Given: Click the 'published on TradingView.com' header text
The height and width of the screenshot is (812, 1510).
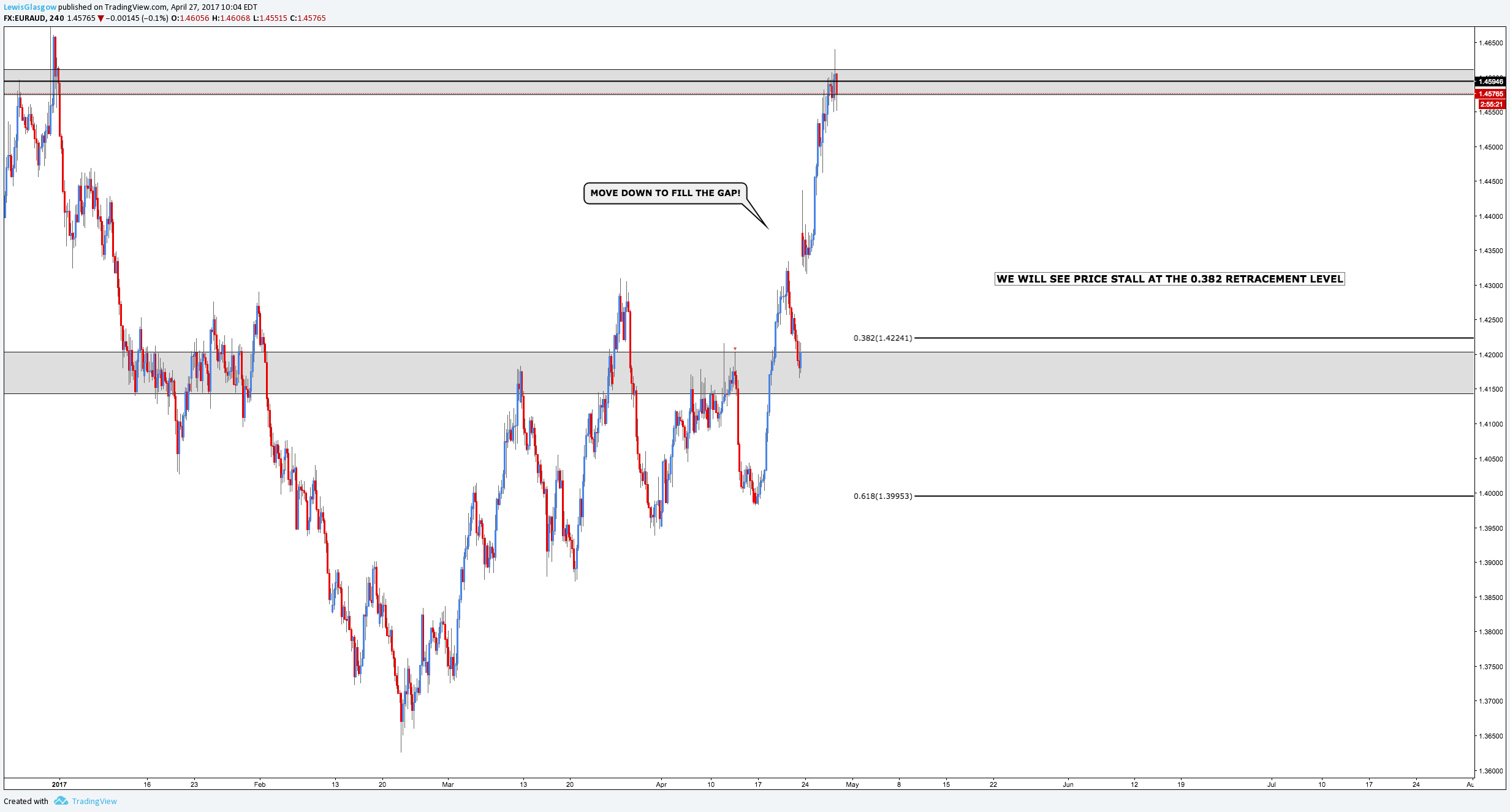Looking at the screenshot, I should point(113,7).
